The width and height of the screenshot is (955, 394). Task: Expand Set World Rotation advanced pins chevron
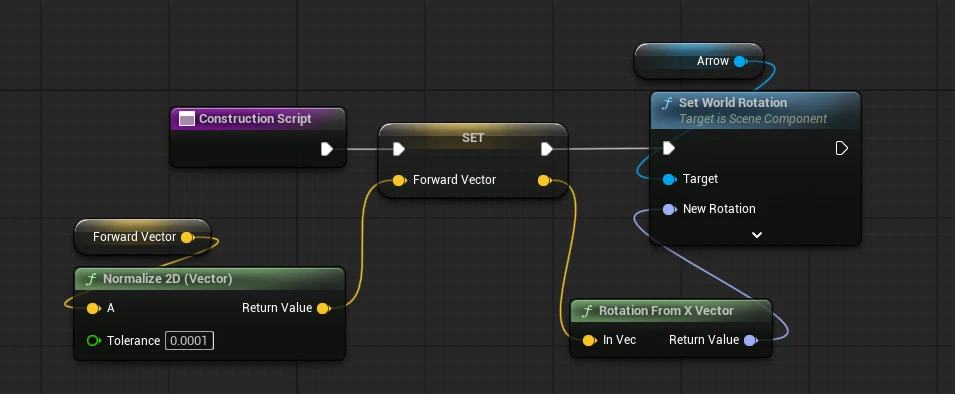756,234
